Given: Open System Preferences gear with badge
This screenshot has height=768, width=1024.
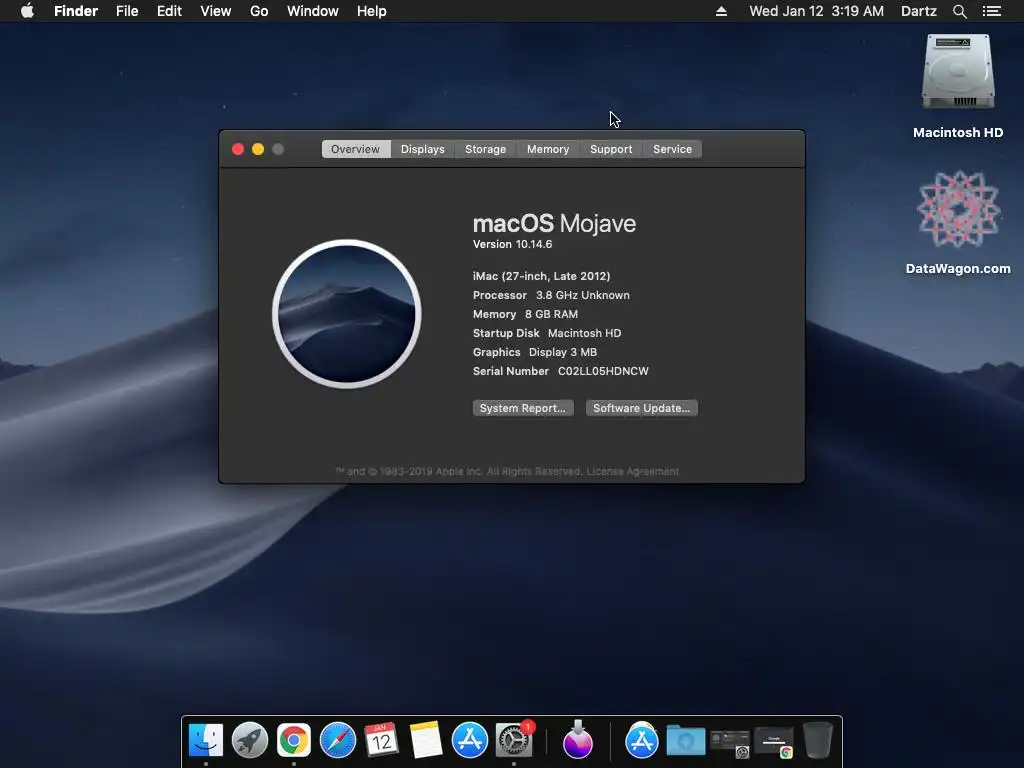Looking at the screenshot, I should point(514,741).
